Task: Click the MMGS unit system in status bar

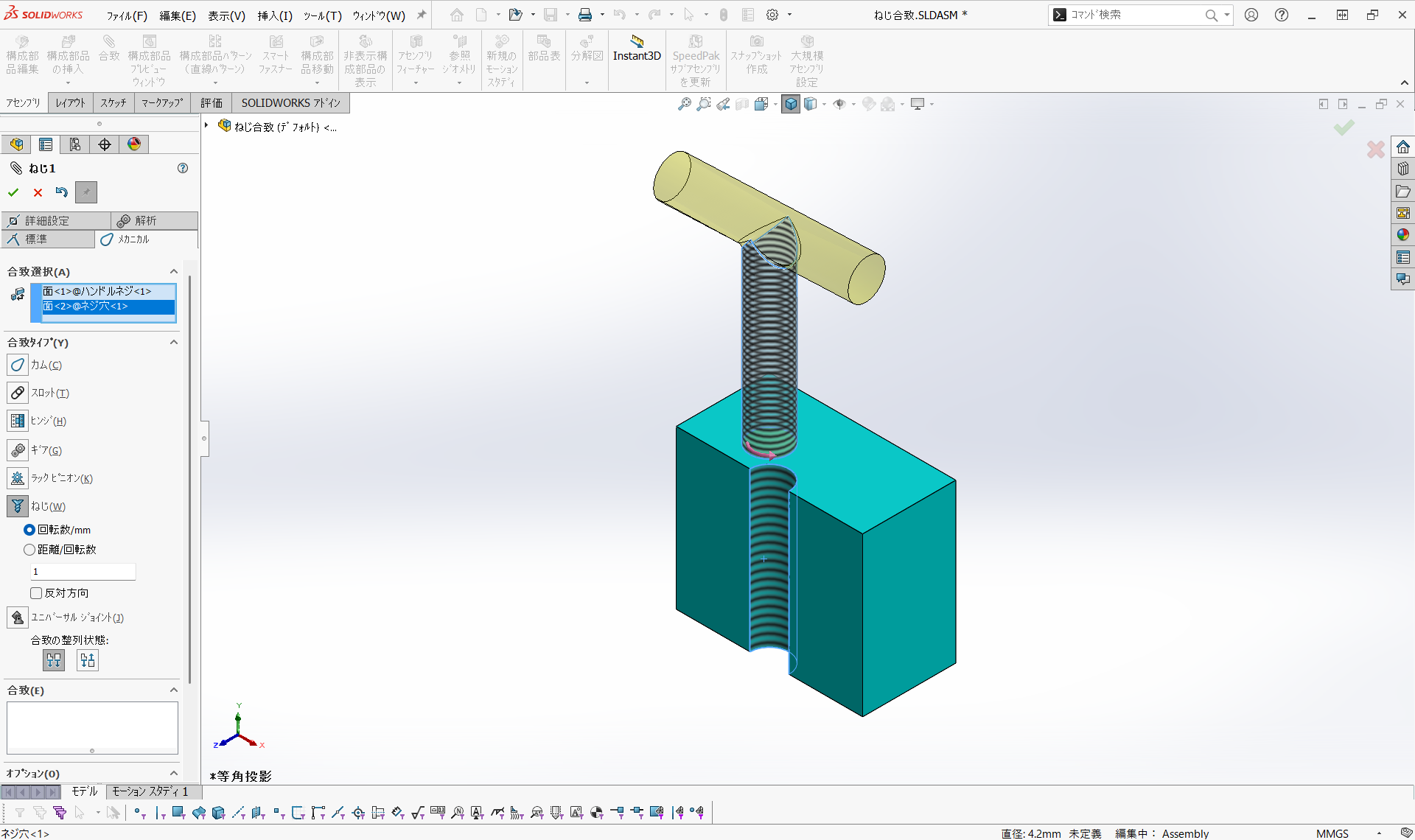Action: click(x=1332, y=833)
